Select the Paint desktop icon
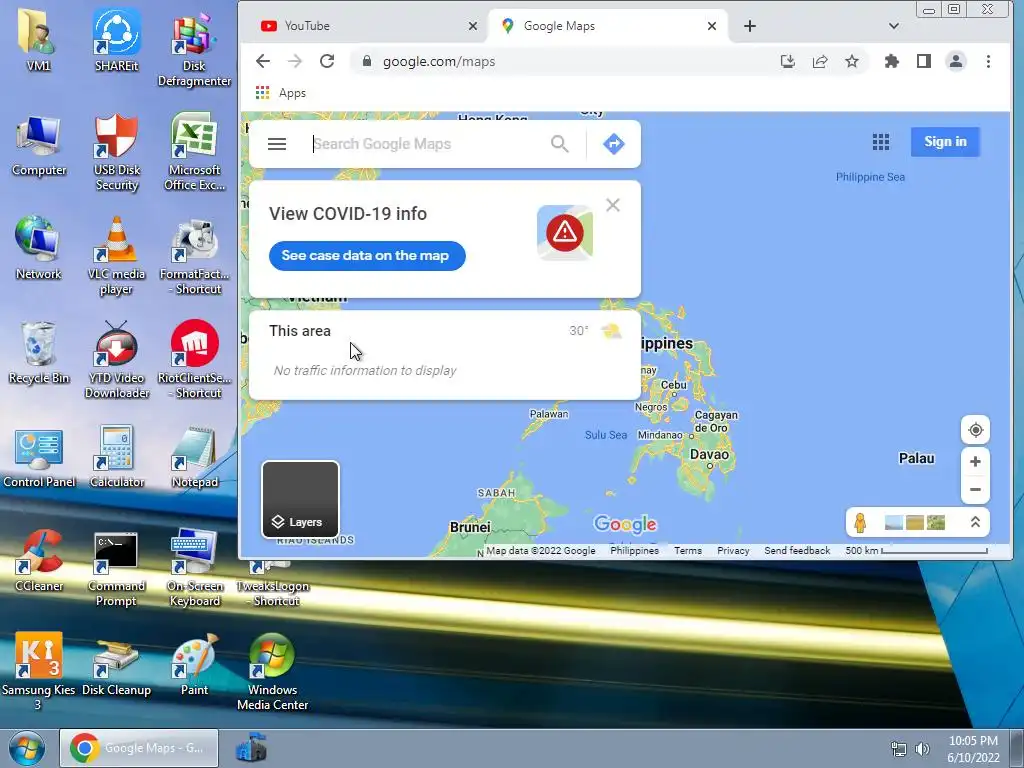Image resolution: width=1024 pixels, height=768 pixels. pyautogui.click(x=194, y=664)
